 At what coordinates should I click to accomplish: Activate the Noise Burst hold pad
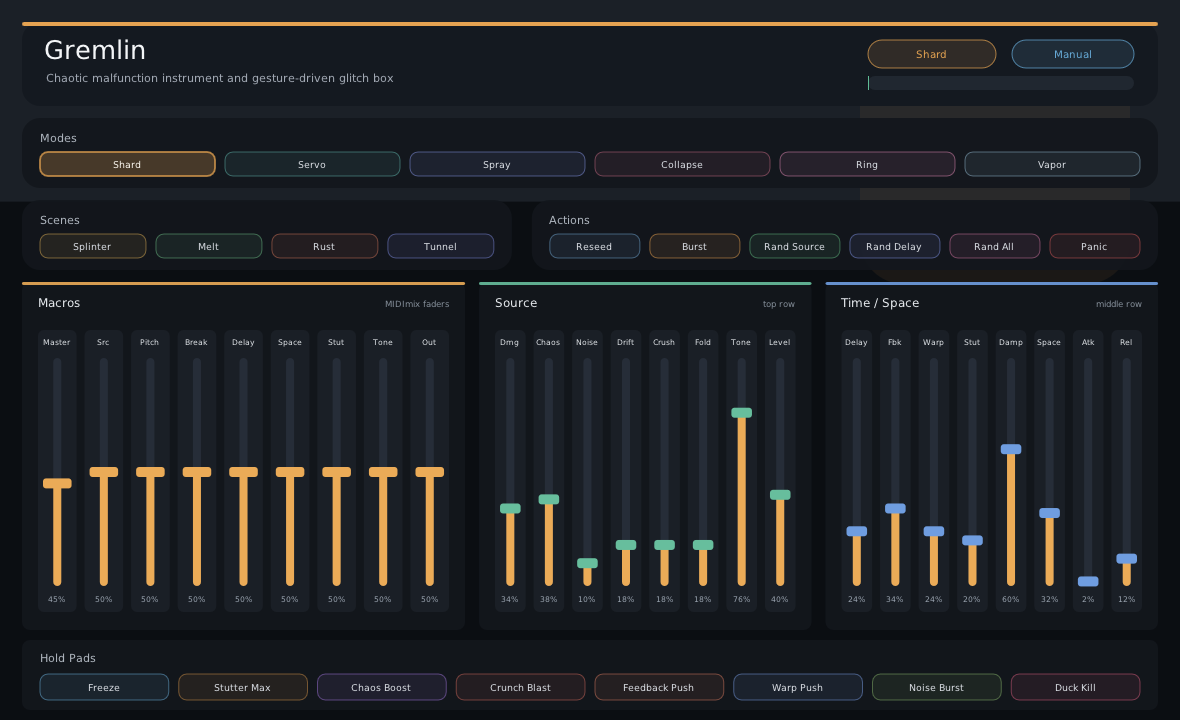[936, 687]
